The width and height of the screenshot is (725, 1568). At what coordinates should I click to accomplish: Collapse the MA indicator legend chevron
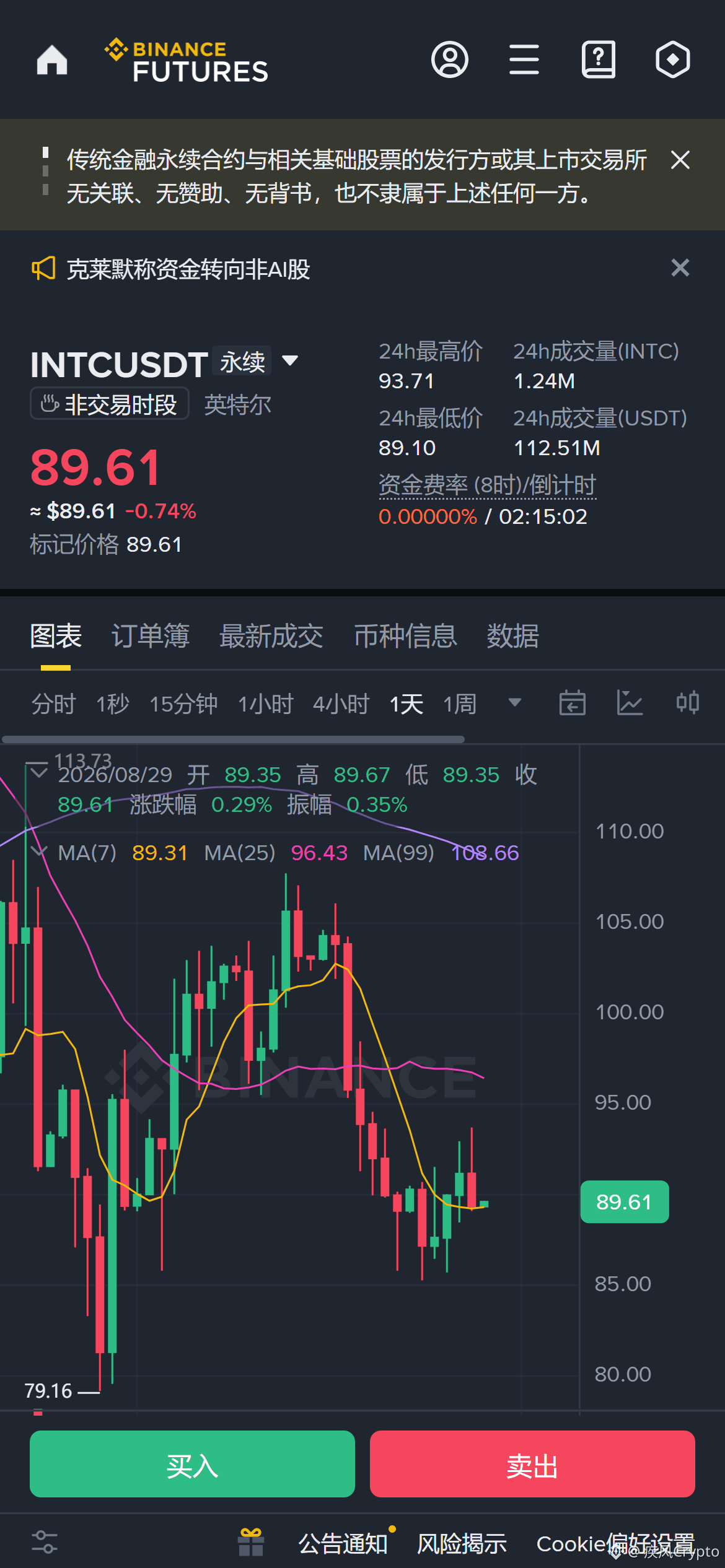point(38,851)
